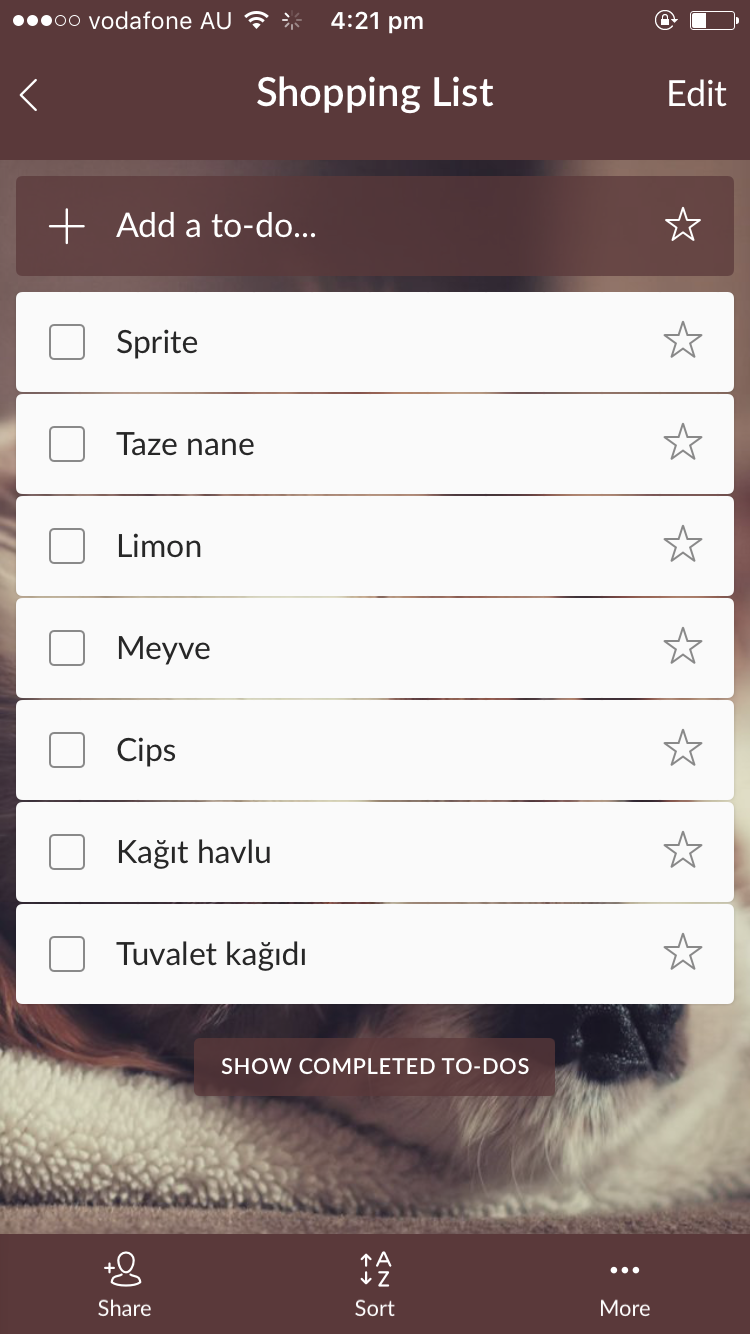Star the Sprite to-do item
This screenshot has width=750, height=1334.
click(683, 341)
